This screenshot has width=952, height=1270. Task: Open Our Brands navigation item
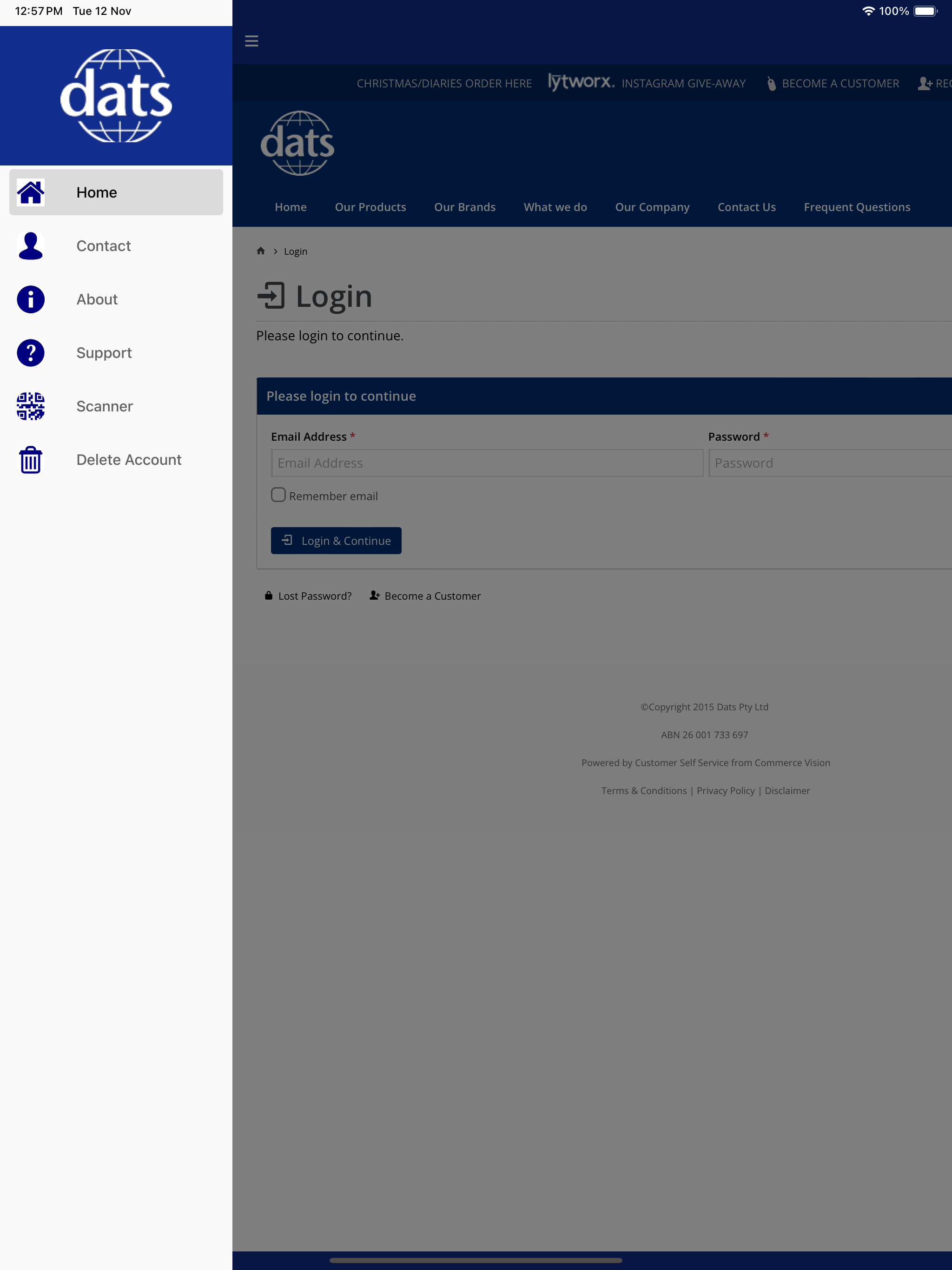464,207
